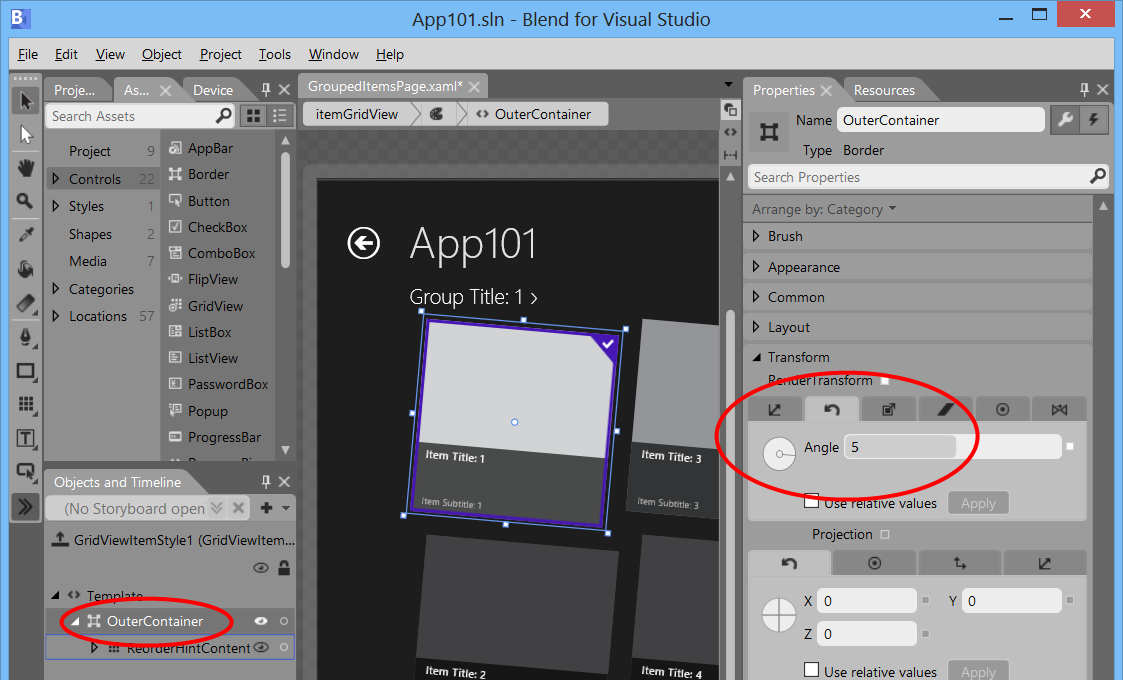The width and height of the screenshot is (1123, 680).
Task: Select the Gradient tool
Action: click(26, 303)
